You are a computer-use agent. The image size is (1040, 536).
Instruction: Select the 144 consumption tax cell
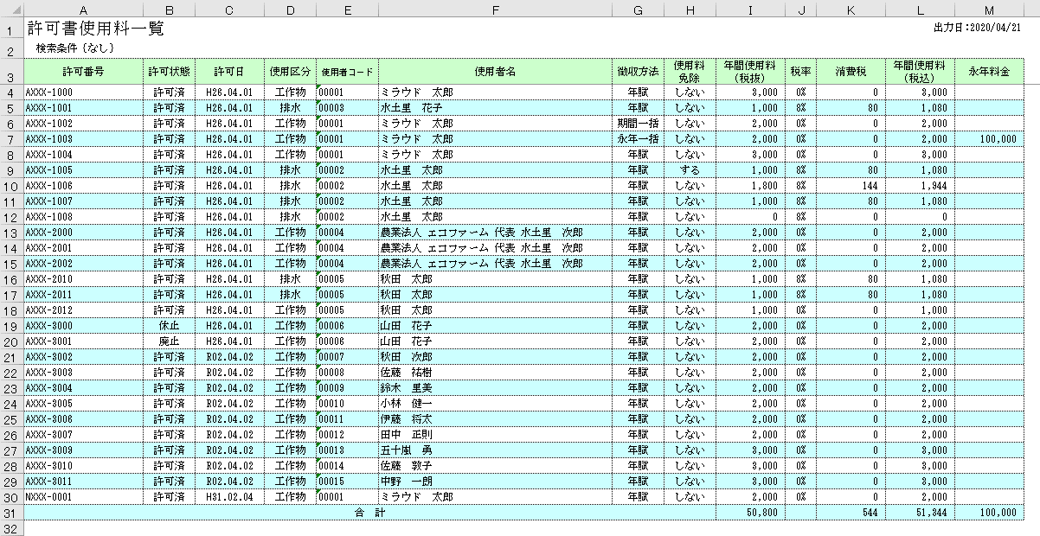(x=851, y=185)
